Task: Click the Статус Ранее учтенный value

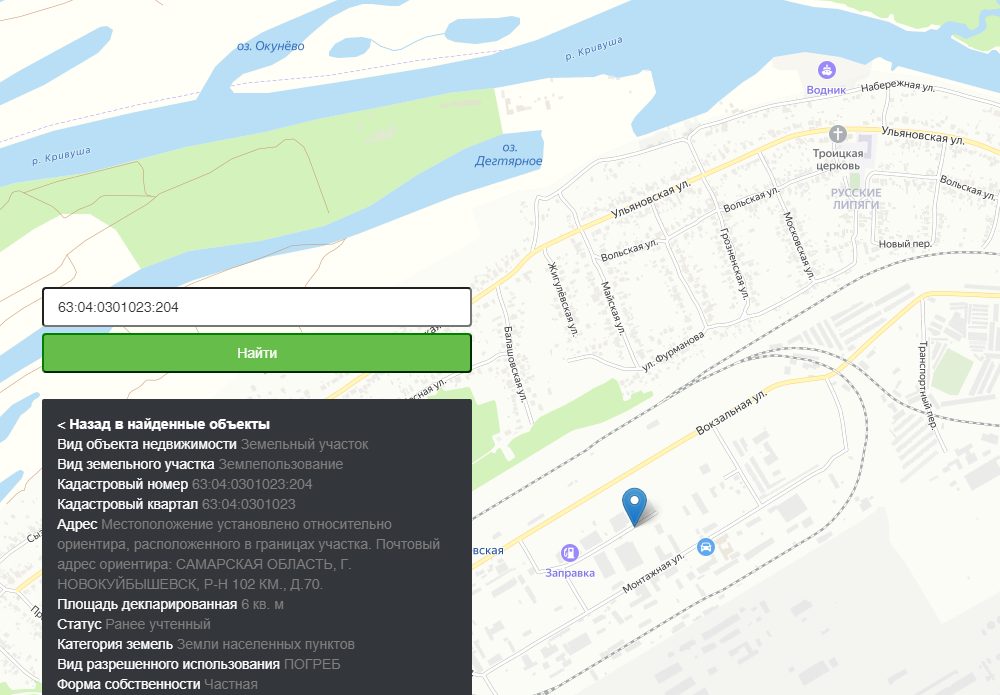Action: [x=158, y=624]
